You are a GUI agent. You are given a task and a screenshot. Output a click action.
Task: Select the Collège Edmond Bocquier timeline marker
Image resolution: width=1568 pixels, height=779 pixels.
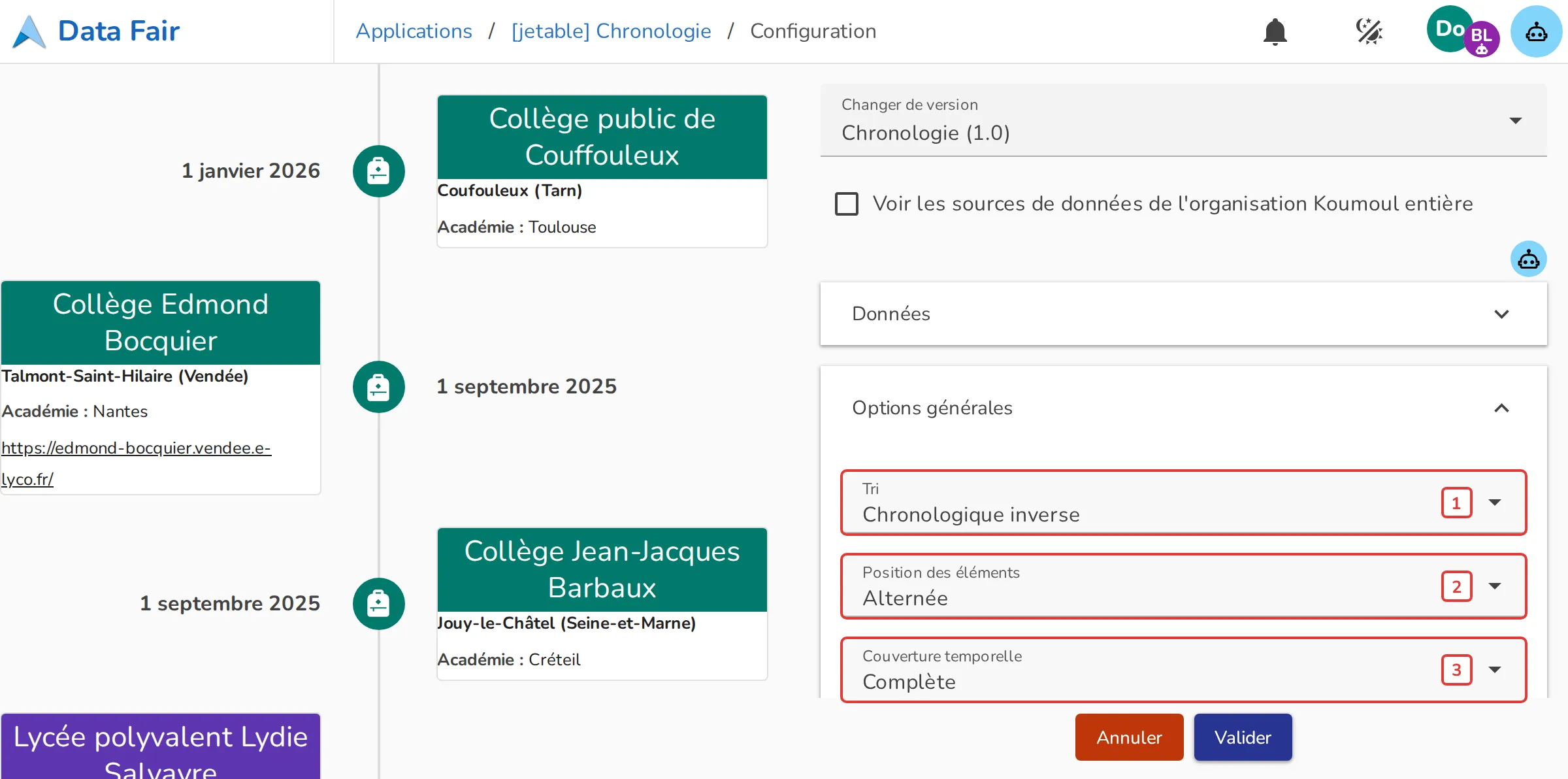[379, 387]
